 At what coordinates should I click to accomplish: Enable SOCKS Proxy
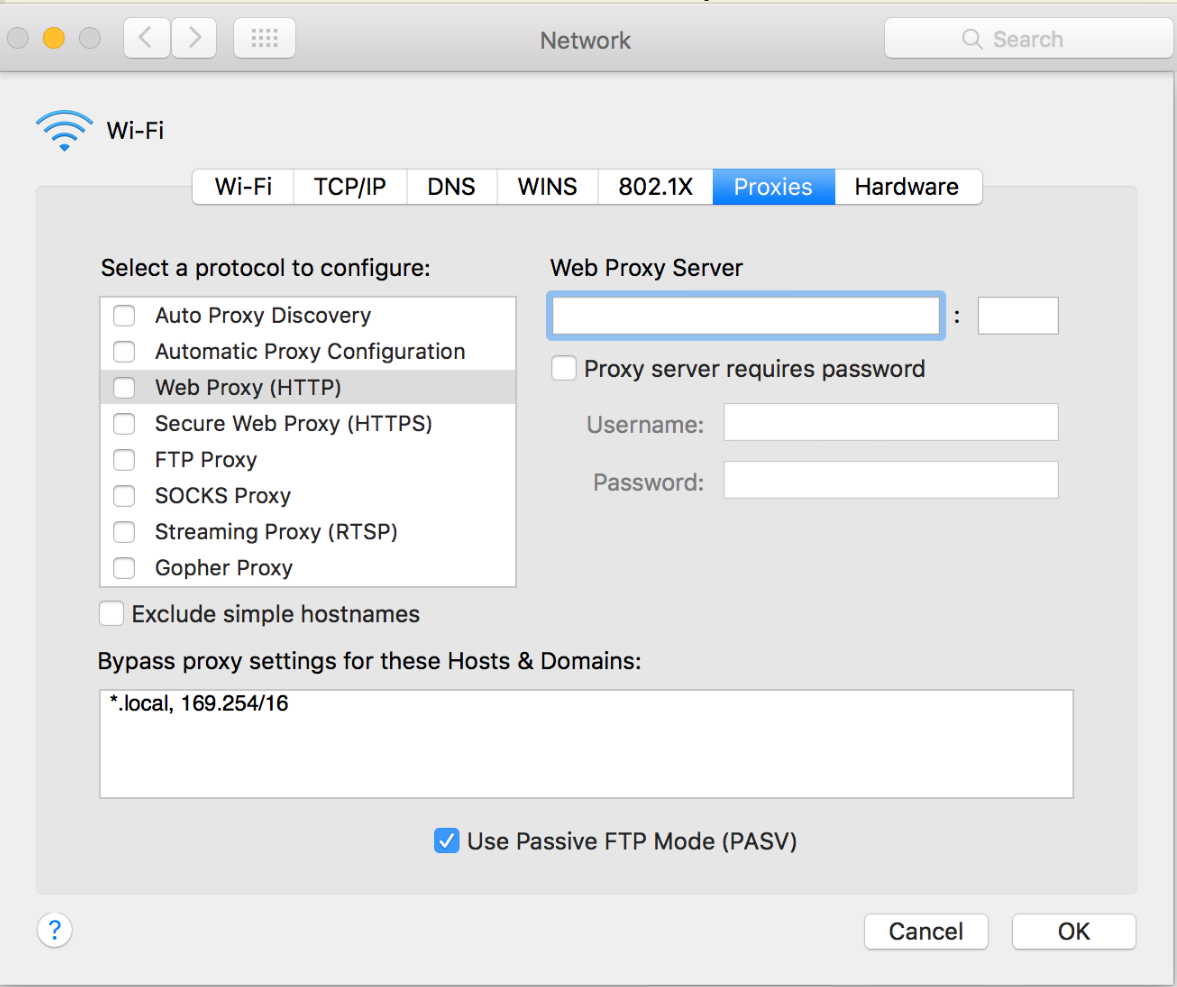(x=124, y=495)
